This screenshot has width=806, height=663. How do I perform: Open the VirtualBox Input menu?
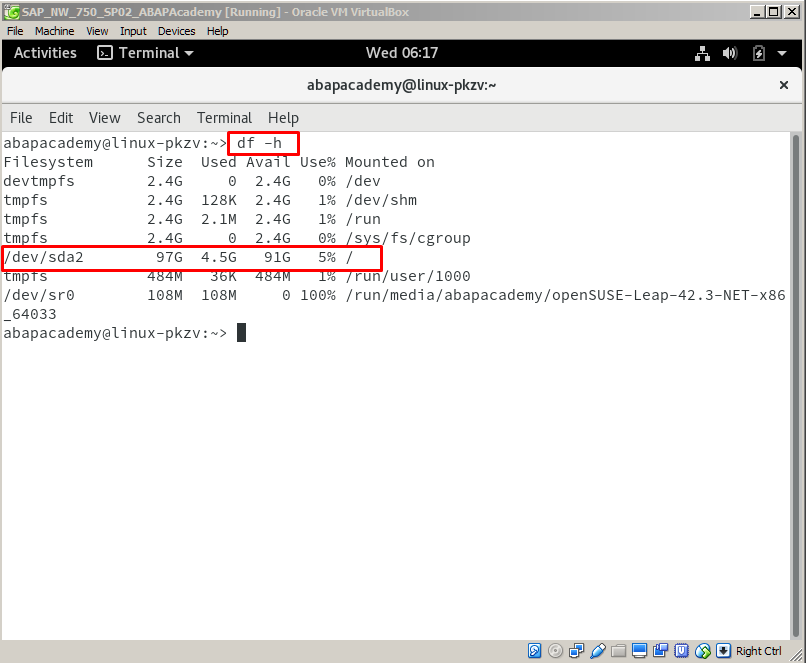(133, 31)
